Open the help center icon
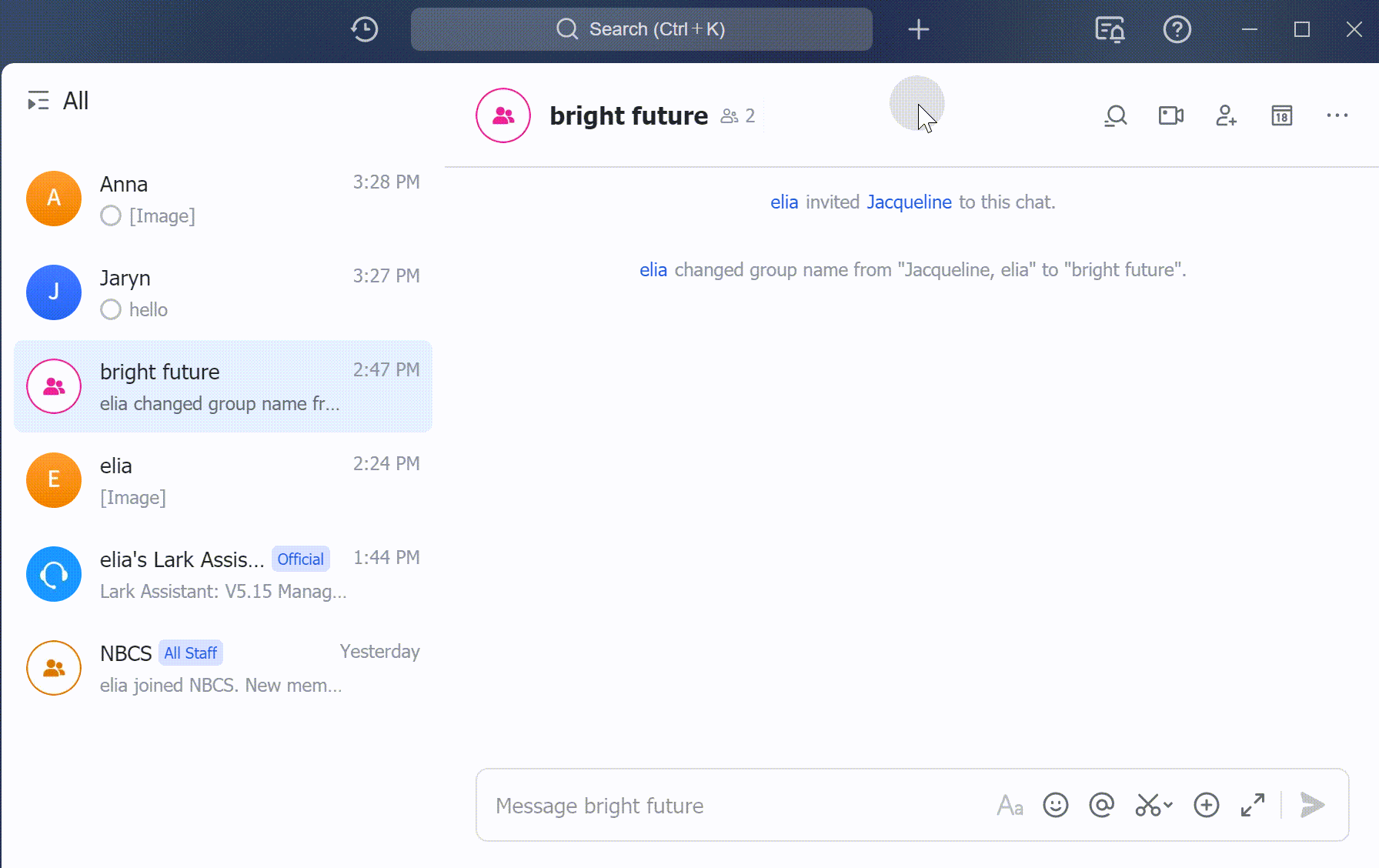 (x=1177, y=28)
